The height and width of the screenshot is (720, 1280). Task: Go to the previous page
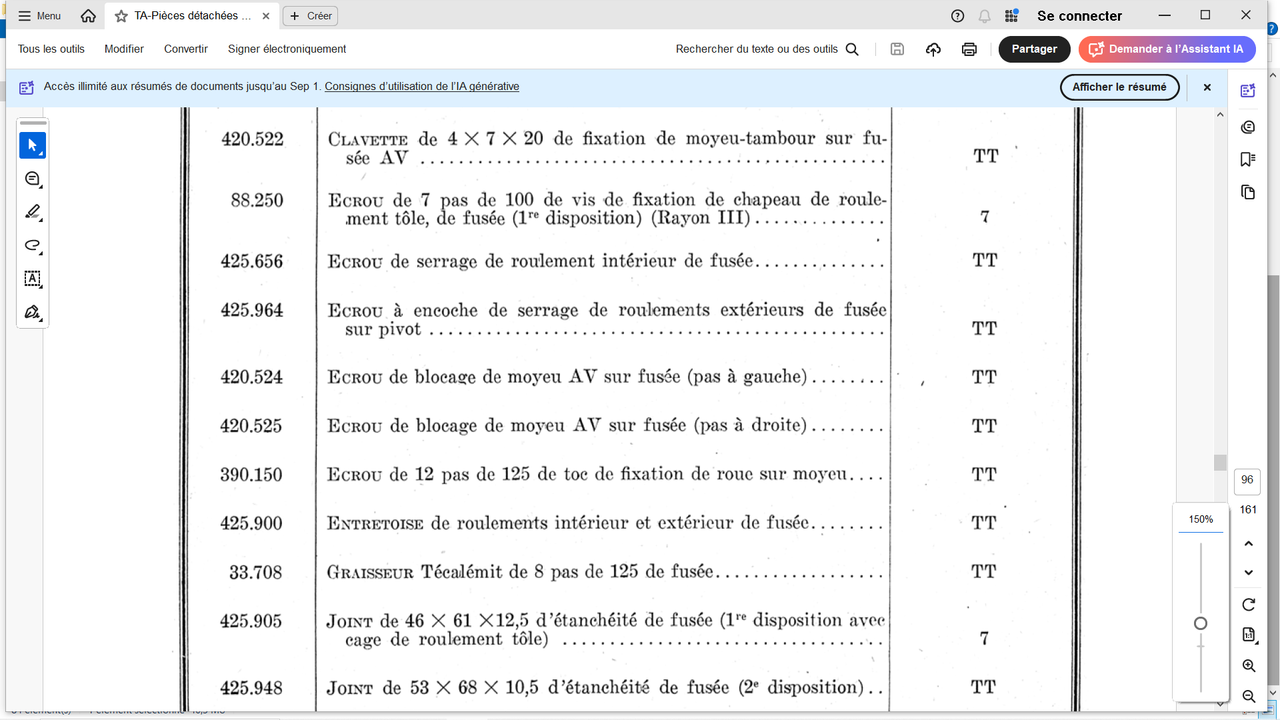pos(1248,543)
